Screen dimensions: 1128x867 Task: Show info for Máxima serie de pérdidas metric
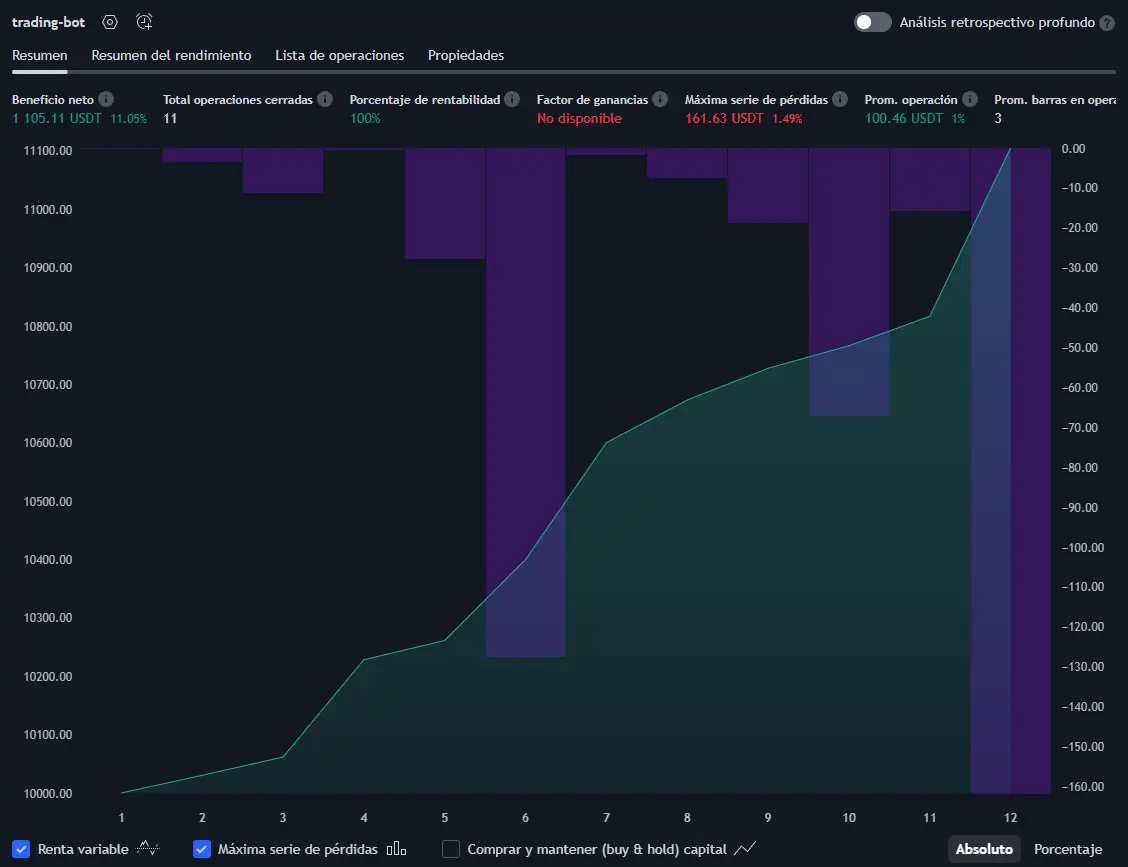(840, 99)
